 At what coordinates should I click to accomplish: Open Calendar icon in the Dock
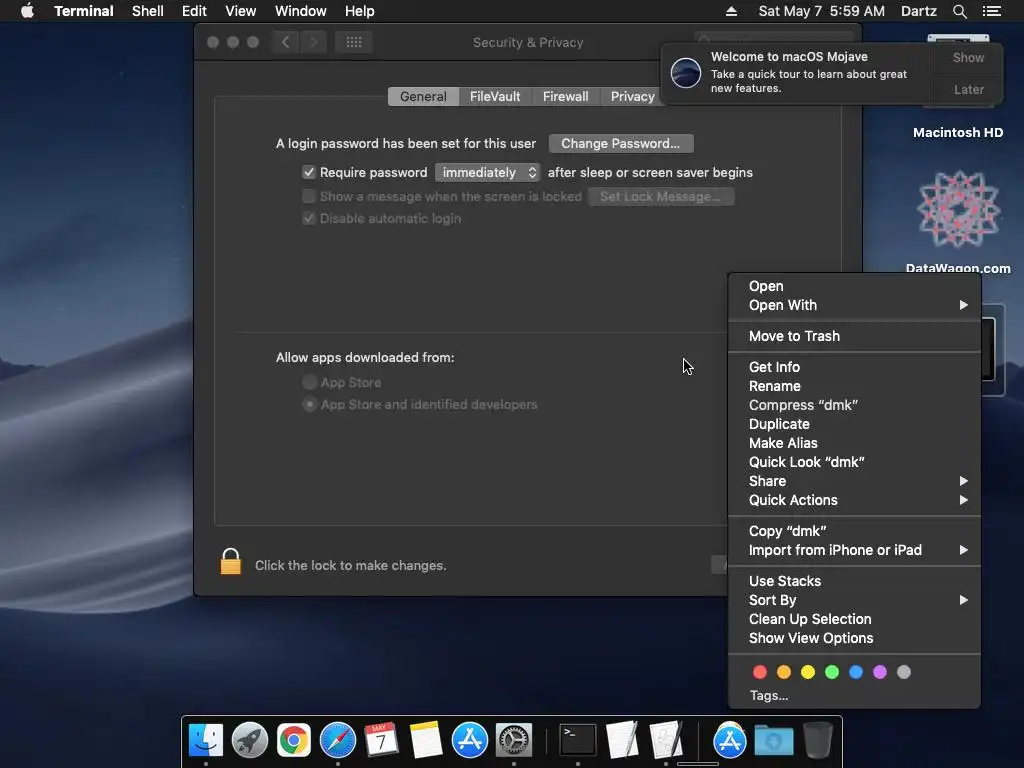tap(381, 740)
